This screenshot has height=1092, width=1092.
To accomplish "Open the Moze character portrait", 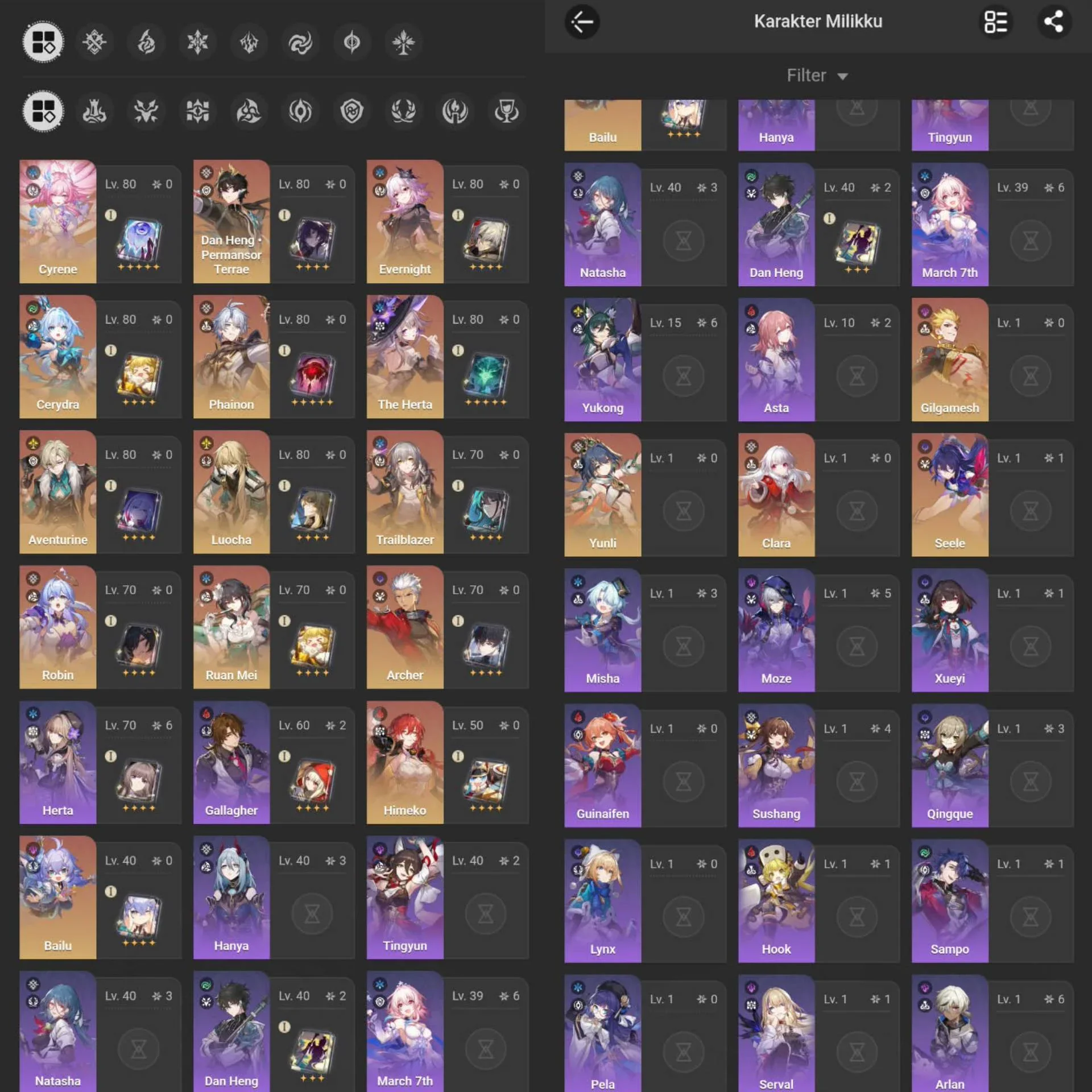I will pos(776,630).
